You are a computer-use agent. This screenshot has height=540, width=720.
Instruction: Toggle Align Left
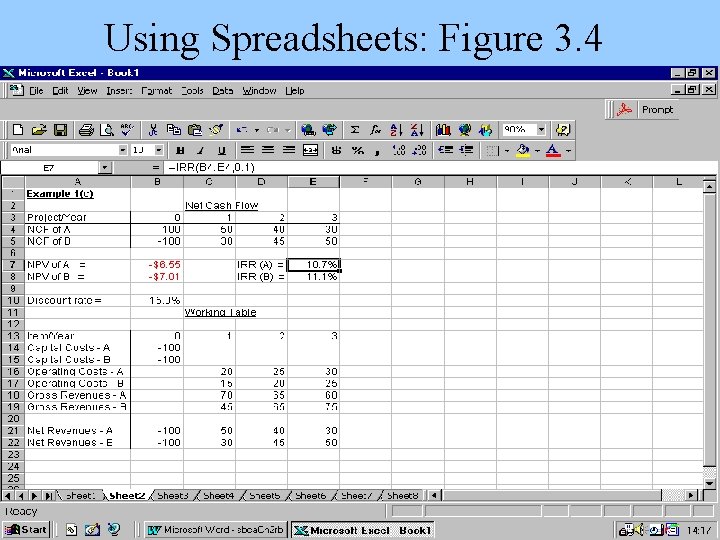tap(248, 150)
